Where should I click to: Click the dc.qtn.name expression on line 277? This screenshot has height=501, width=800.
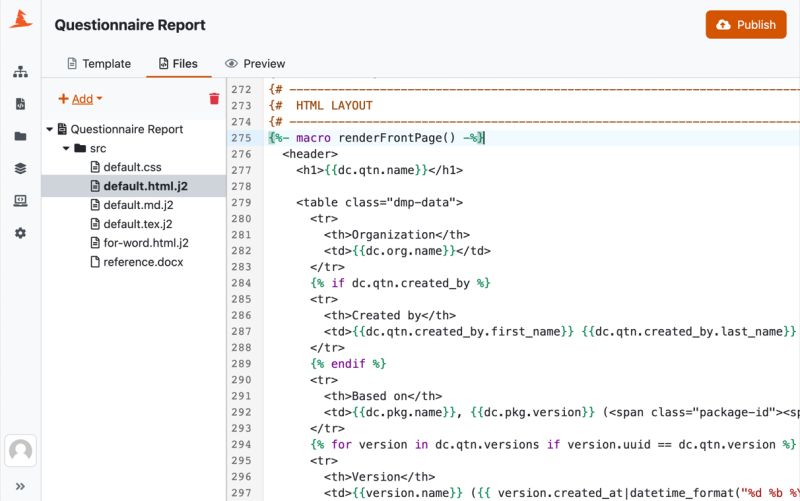coord(376,170)
